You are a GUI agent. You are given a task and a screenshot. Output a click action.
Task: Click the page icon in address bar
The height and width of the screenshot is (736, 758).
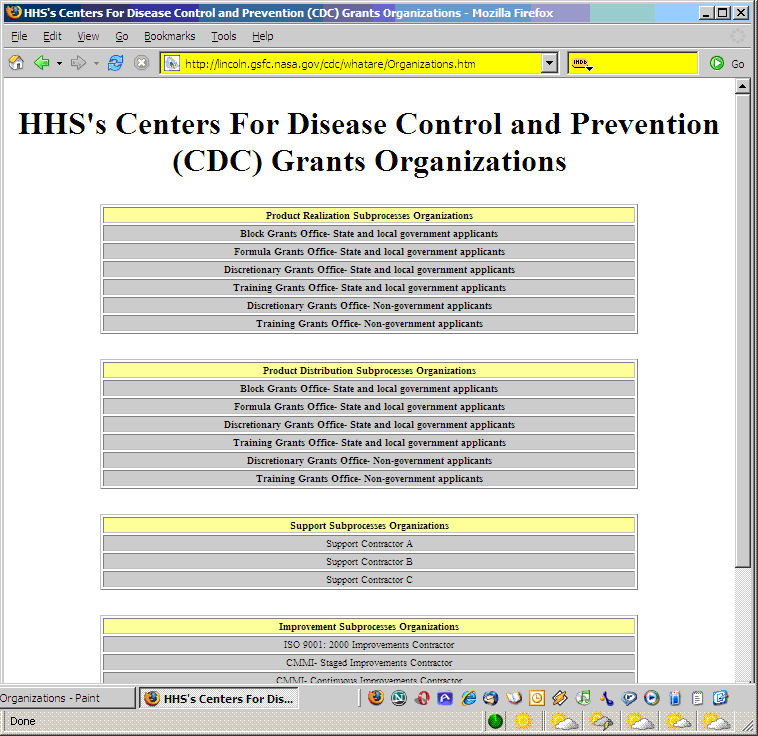[x=172, y=63]
